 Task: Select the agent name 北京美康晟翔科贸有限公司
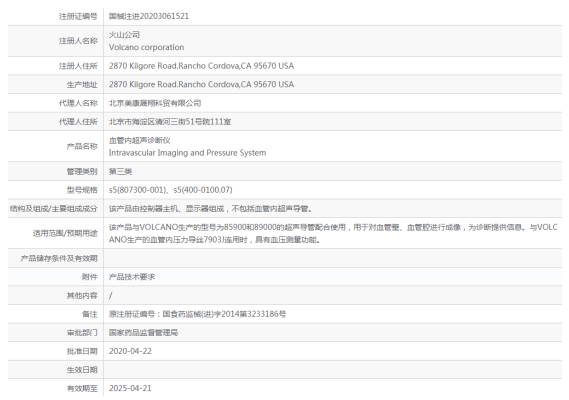155,103
